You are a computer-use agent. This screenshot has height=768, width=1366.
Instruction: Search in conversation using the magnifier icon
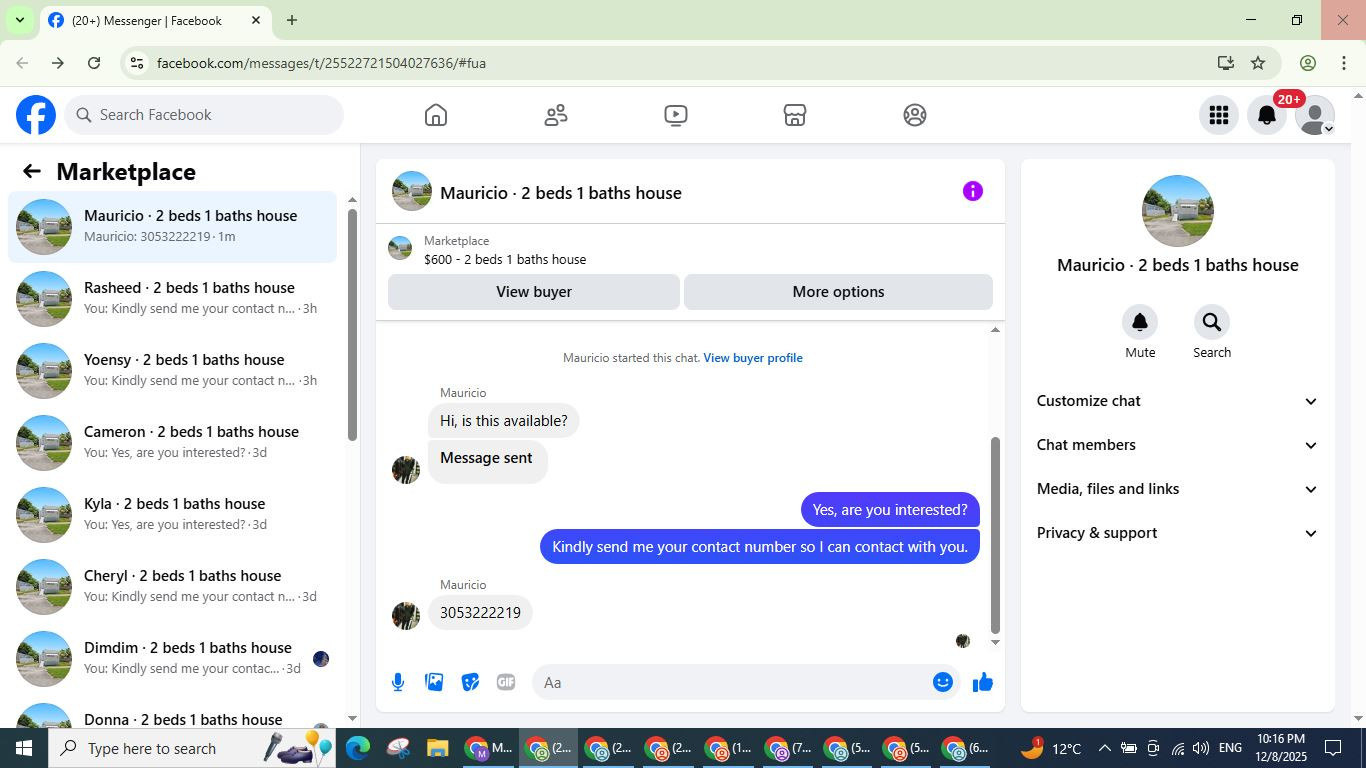coord(1212,322)
